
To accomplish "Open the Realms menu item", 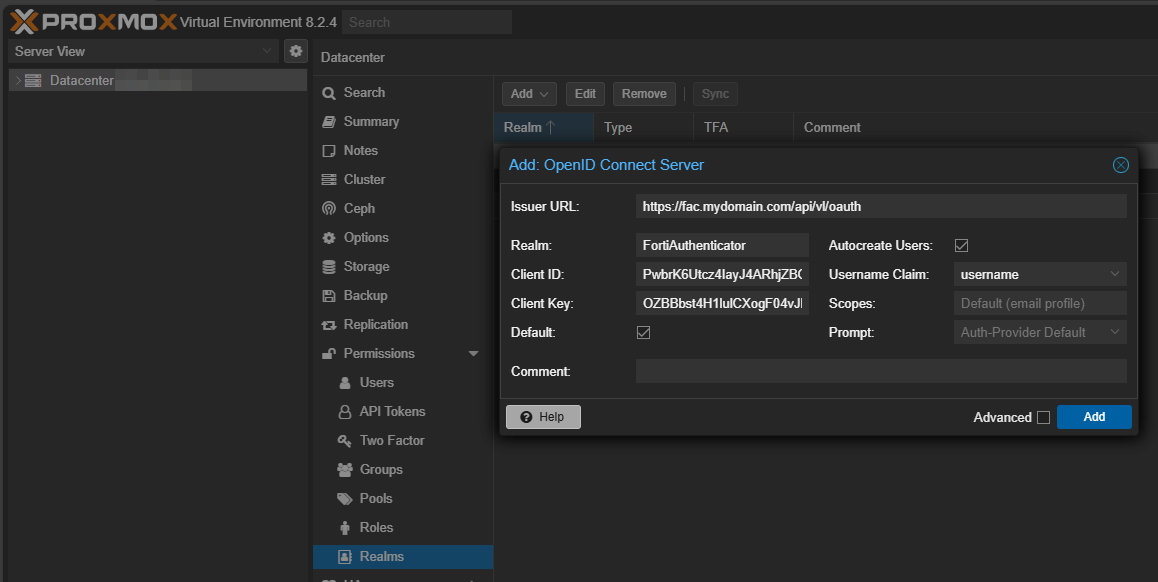I will click(381, 557).
